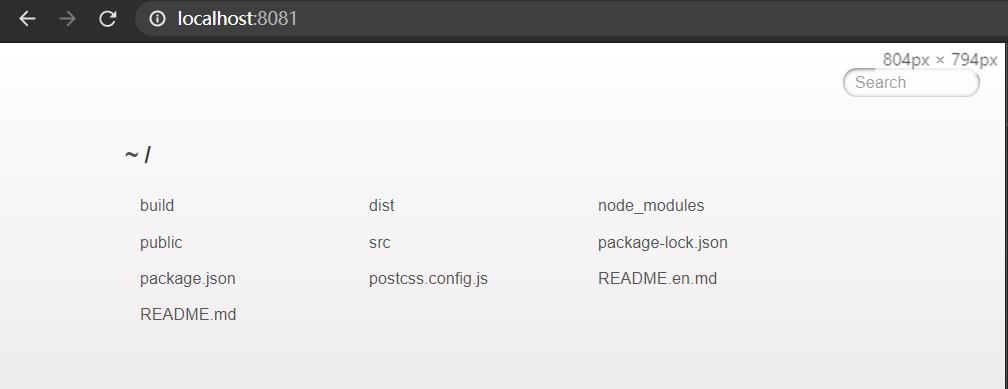The height and width of the screenshot is (389, 1008).
Task: Click the browser forward arrow
Action: 67,19
